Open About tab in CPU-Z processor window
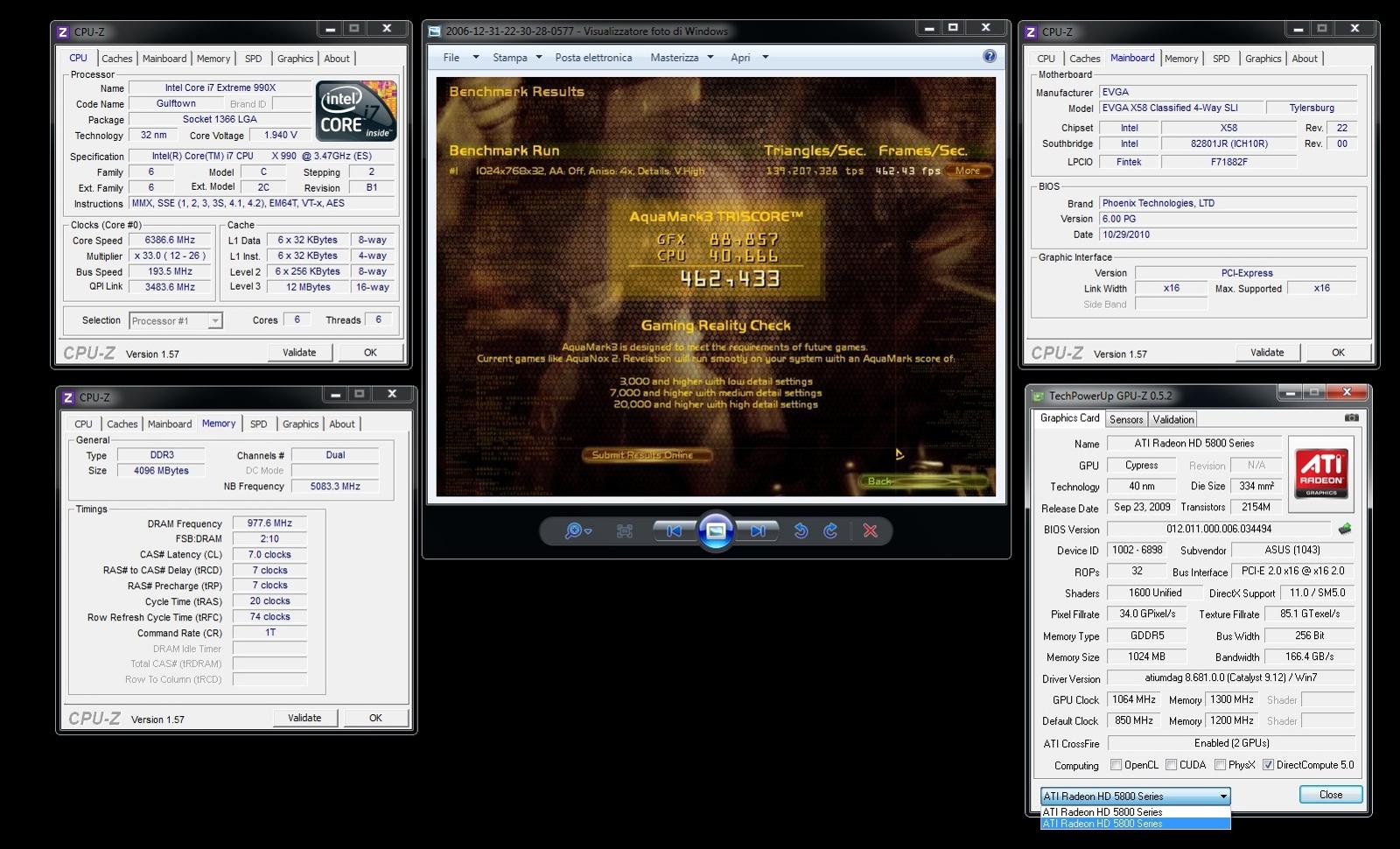The width and height of the screenshot is (1400, 849). 337,59
